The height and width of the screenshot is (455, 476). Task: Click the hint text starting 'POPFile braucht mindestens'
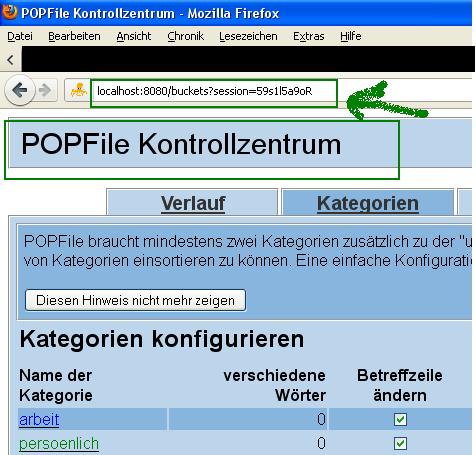248,251
